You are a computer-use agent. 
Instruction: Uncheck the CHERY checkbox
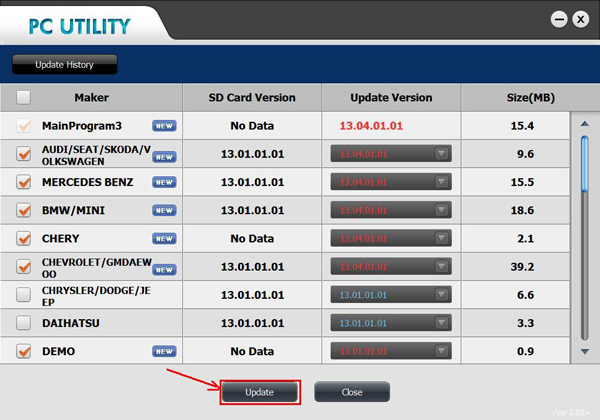[x=23, y=238]
